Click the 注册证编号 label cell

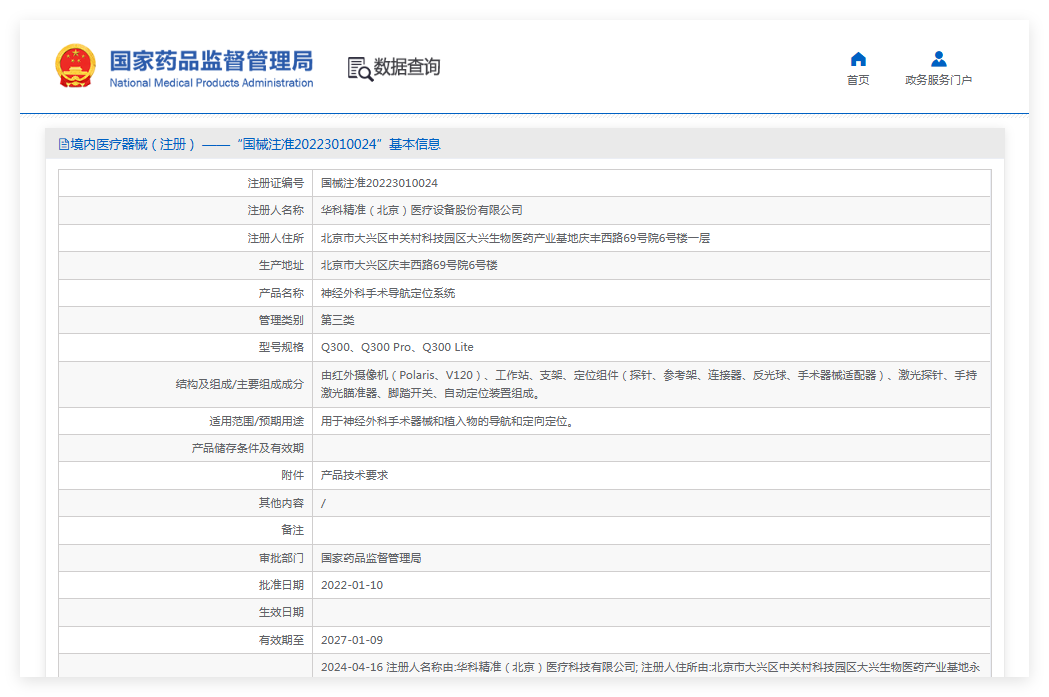(x=185, y=183)
